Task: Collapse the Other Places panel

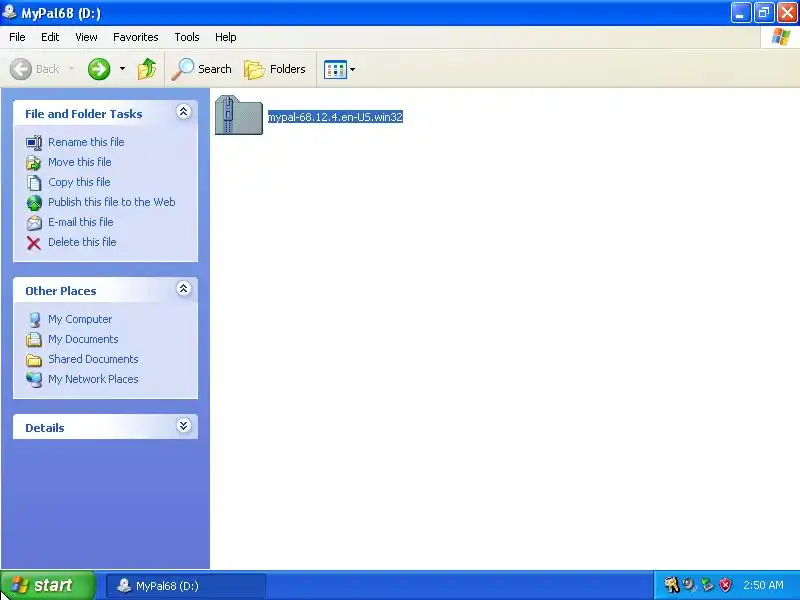Action: 184,289
